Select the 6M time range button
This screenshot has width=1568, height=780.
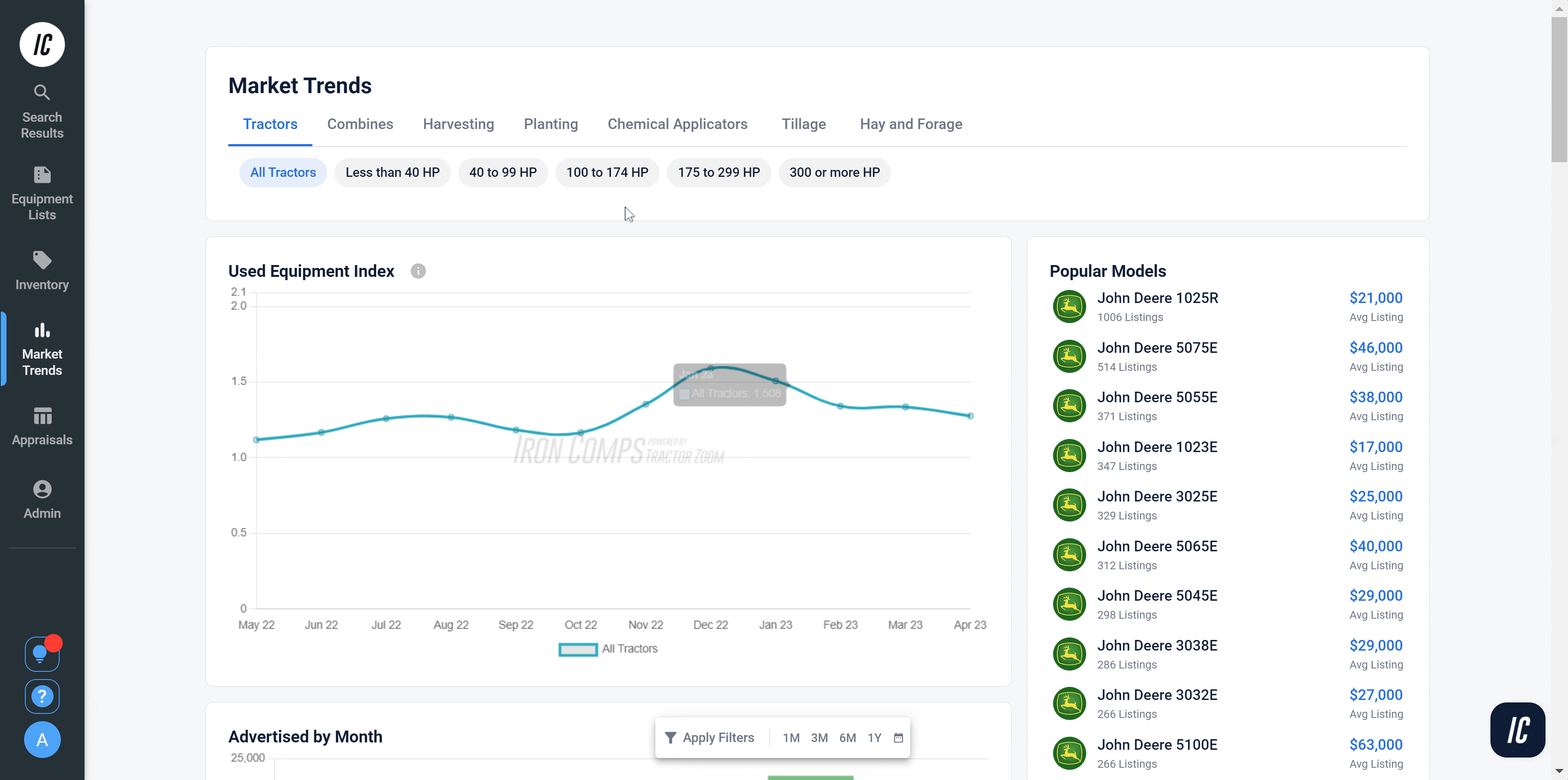click(847, 738)
